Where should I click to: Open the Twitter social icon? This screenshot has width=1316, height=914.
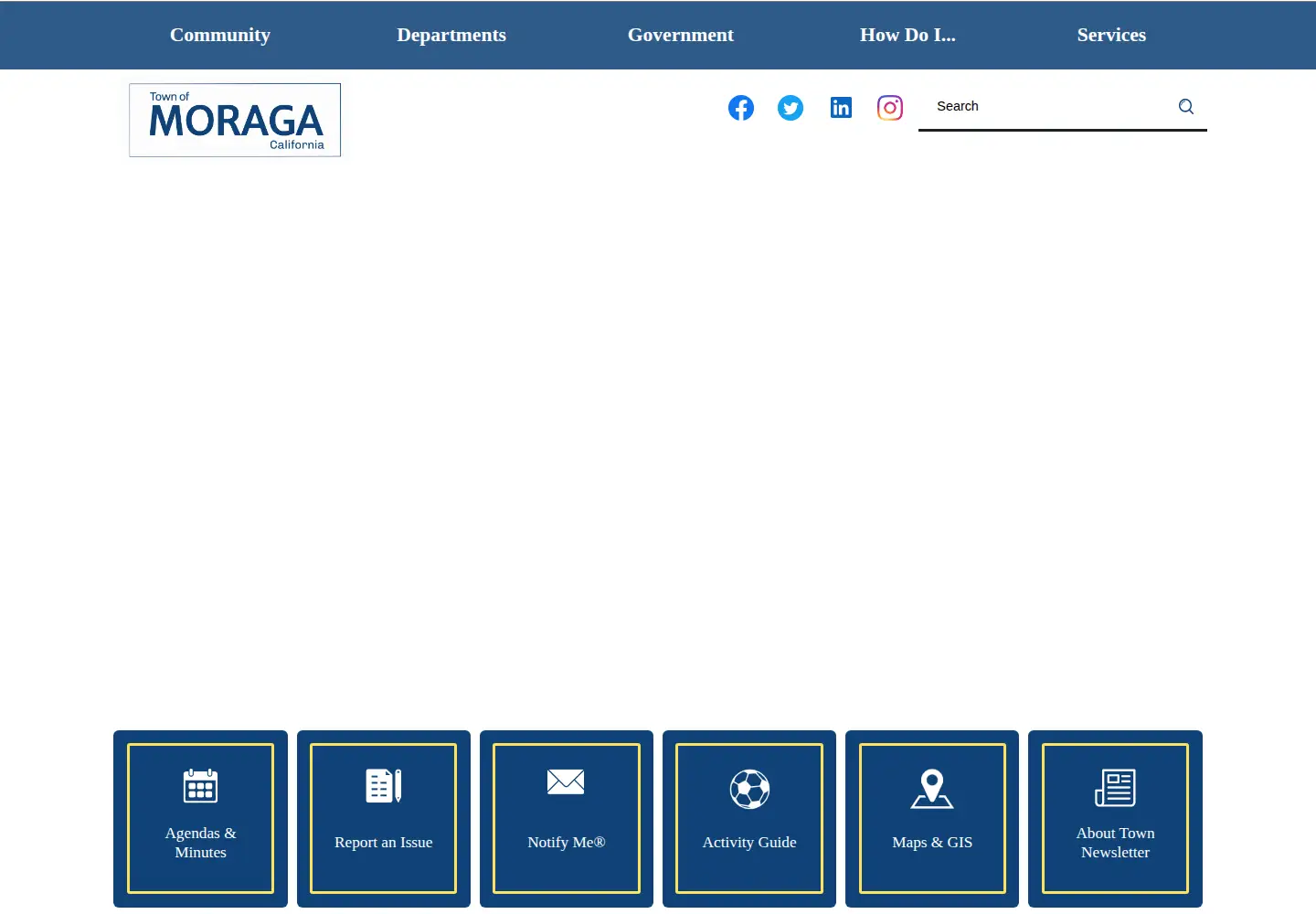click(791, 108)
